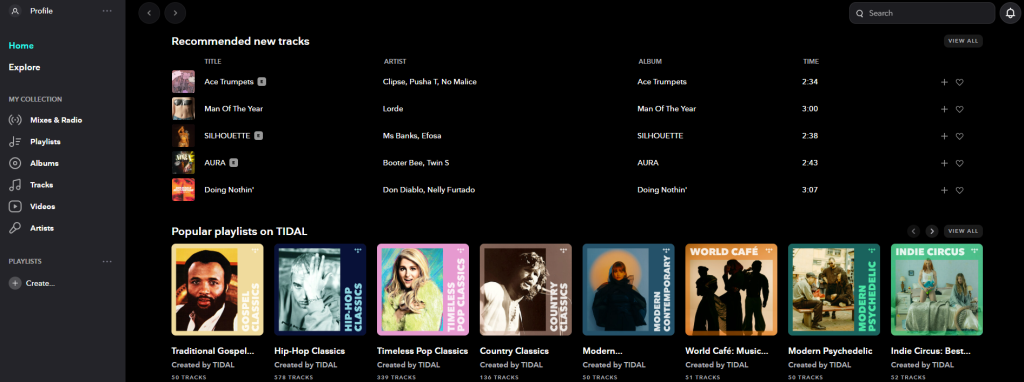Open artist link Lorde
1024x382 pixels.
click(393, 109)
